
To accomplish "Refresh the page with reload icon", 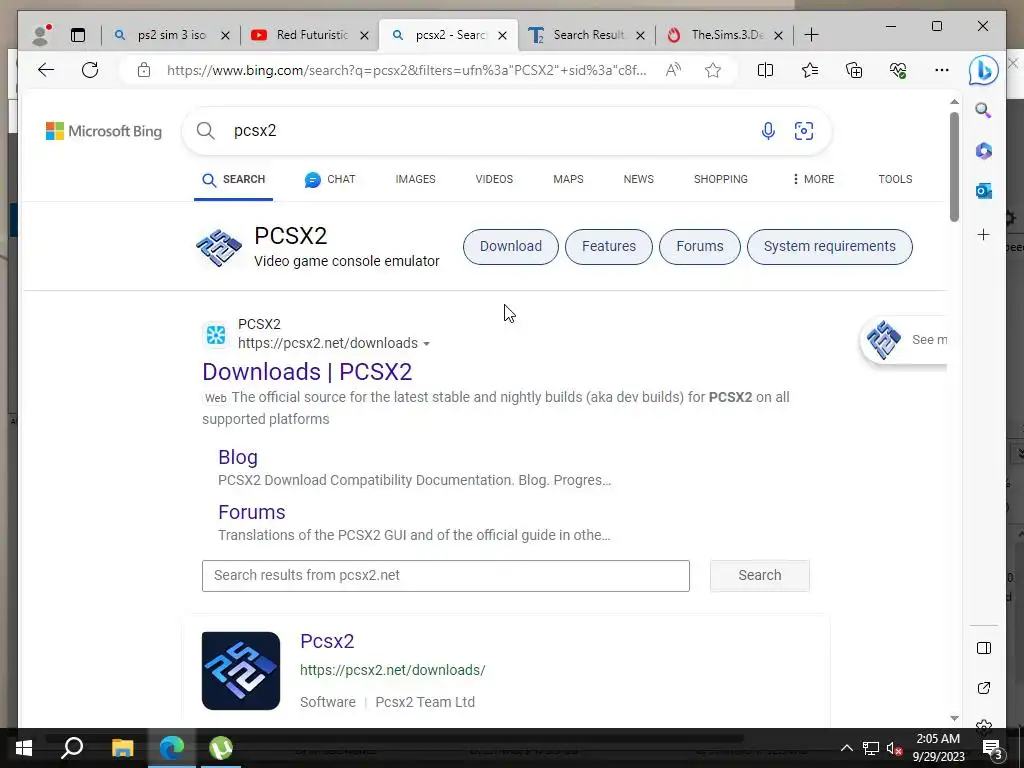I will [x=90, y=70].
